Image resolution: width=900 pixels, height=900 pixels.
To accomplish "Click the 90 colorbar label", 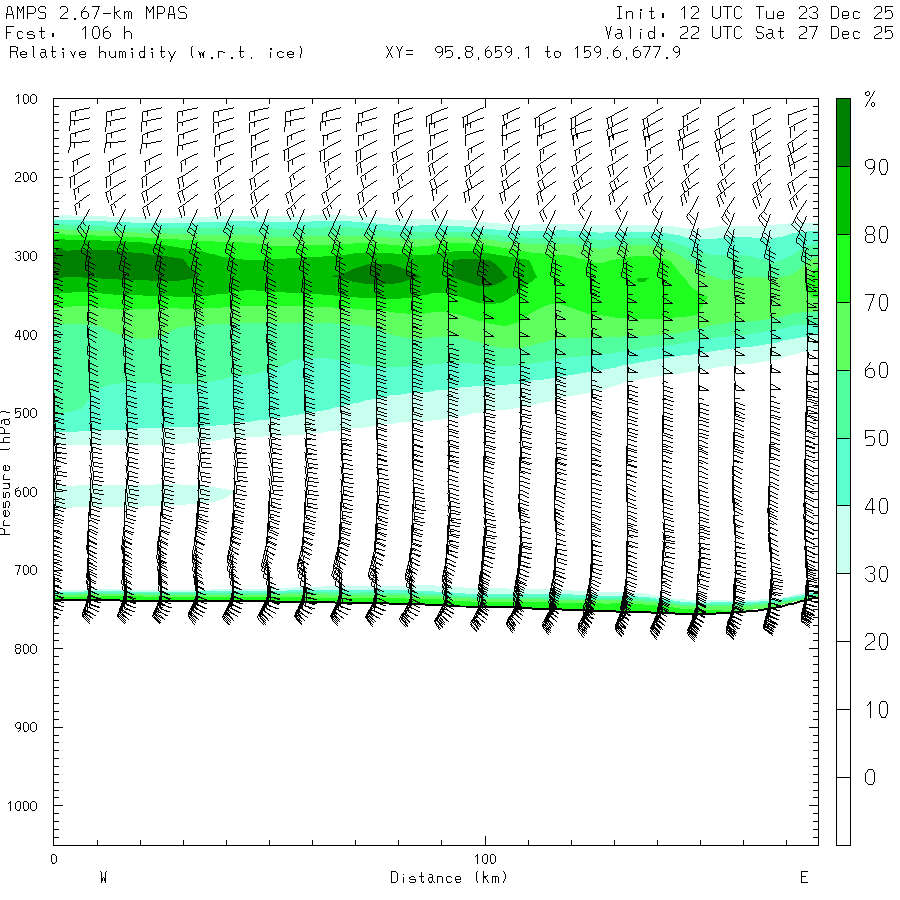I will (x=876, y=167).
